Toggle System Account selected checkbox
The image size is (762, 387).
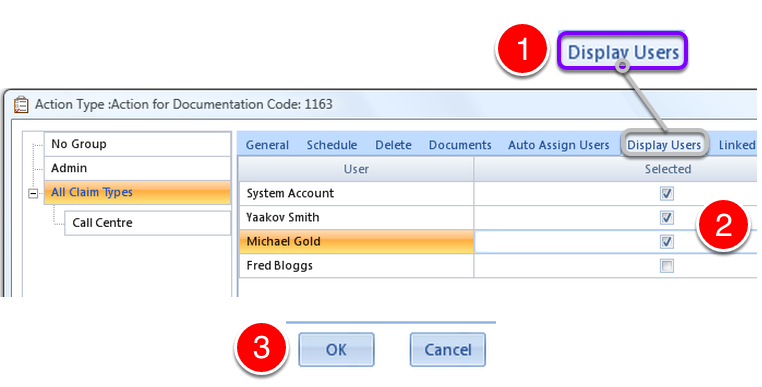pos(667,194)
